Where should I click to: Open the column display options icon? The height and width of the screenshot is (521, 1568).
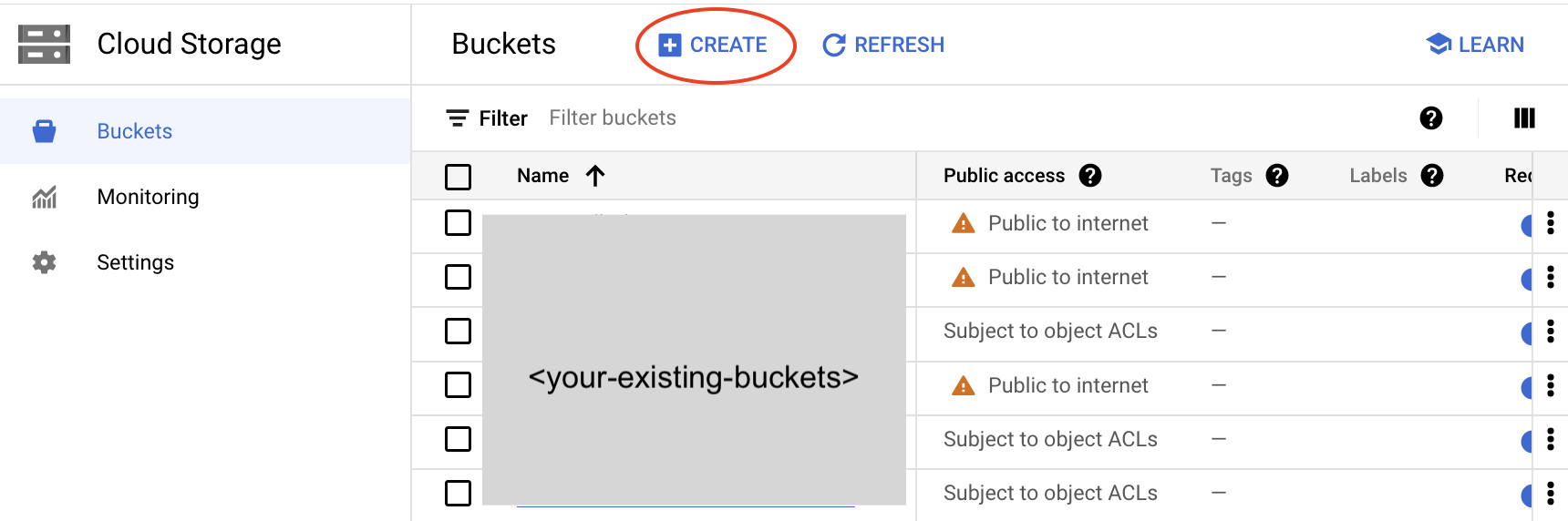(x=1524, y=118)
